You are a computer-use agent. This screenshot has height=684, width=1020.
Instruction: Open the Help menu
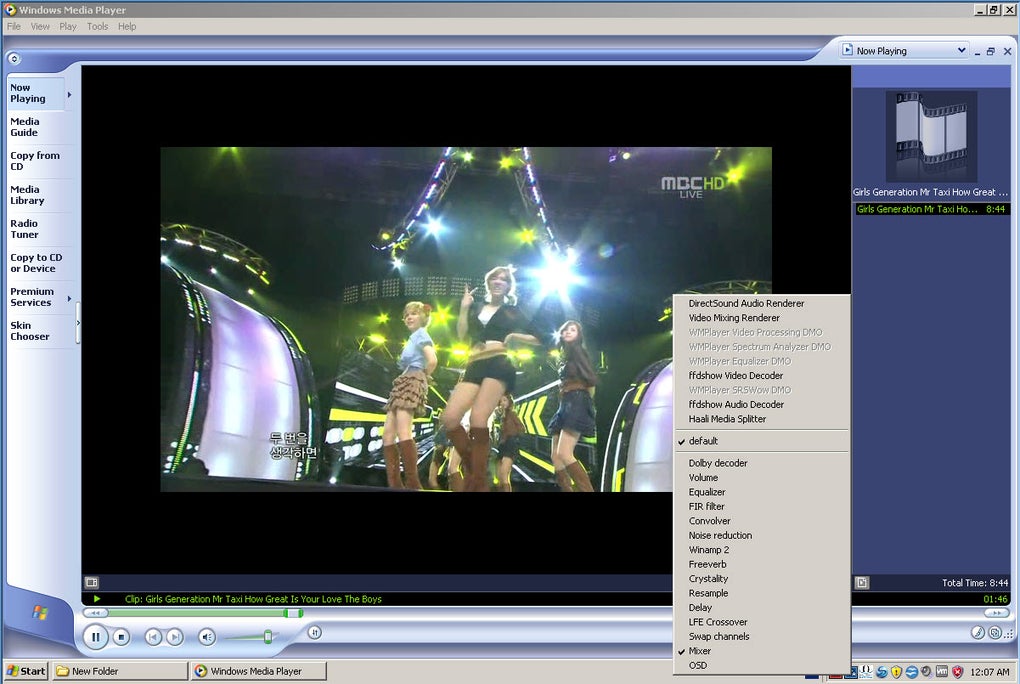(127, 27)
